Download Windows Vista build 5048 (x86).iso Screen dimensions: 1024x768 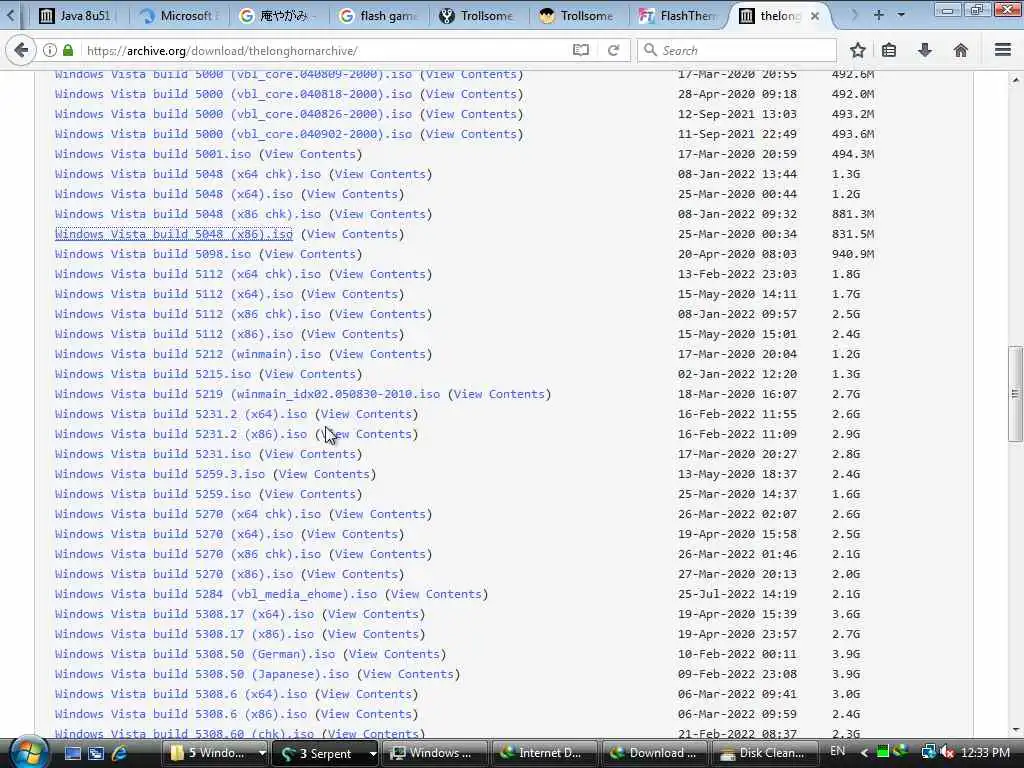[174, 234]
